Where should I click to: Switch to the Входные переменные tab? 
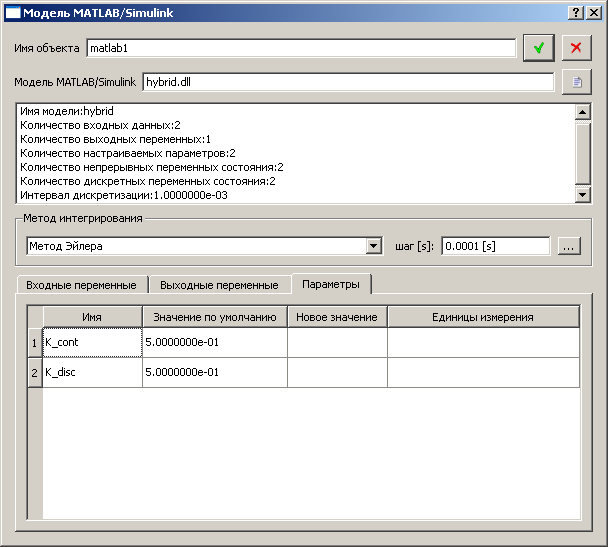[x=81, y=285]
